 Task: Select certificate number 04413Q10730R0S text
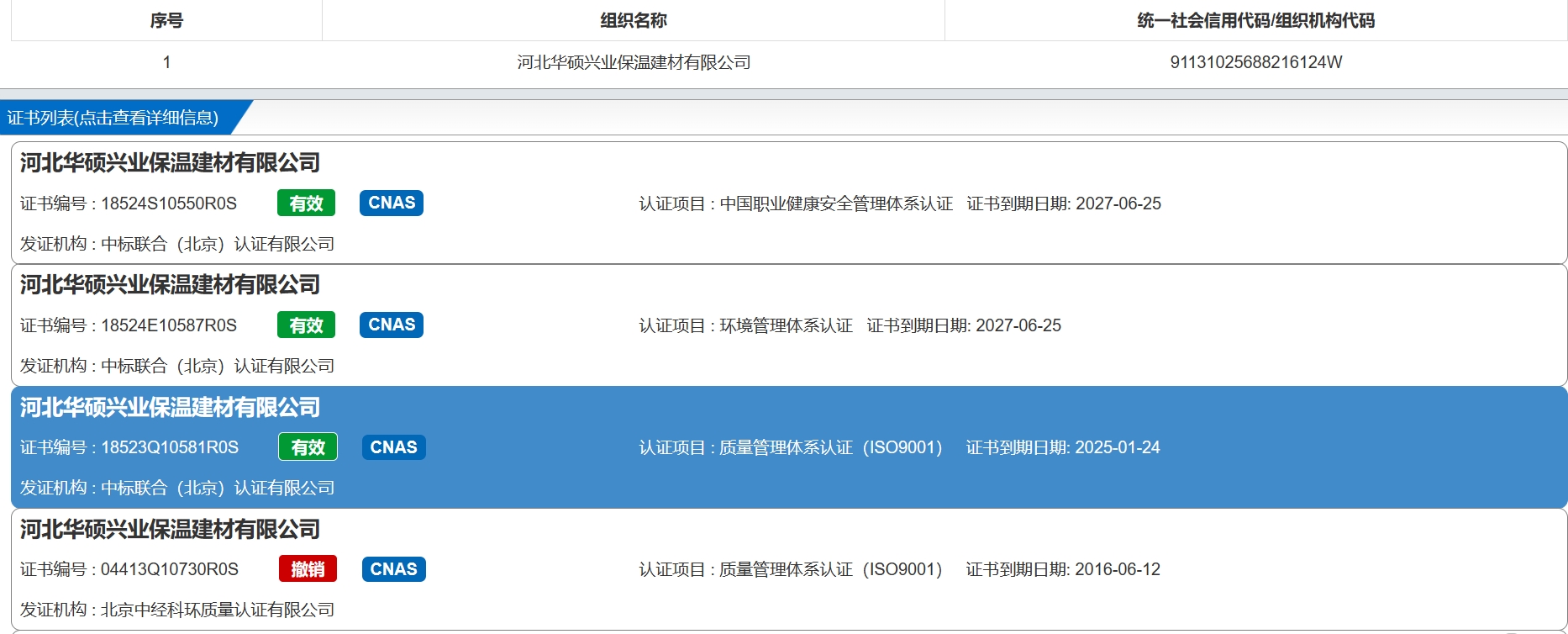(x=170, y=569)
